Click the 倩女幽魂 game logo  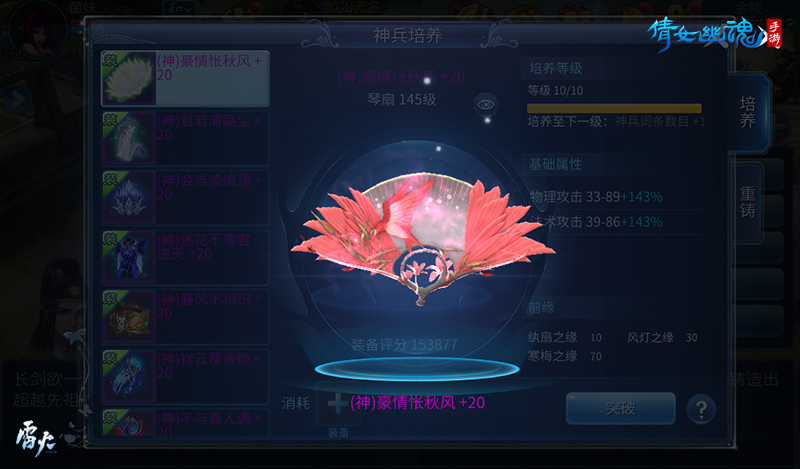(714, 35)
